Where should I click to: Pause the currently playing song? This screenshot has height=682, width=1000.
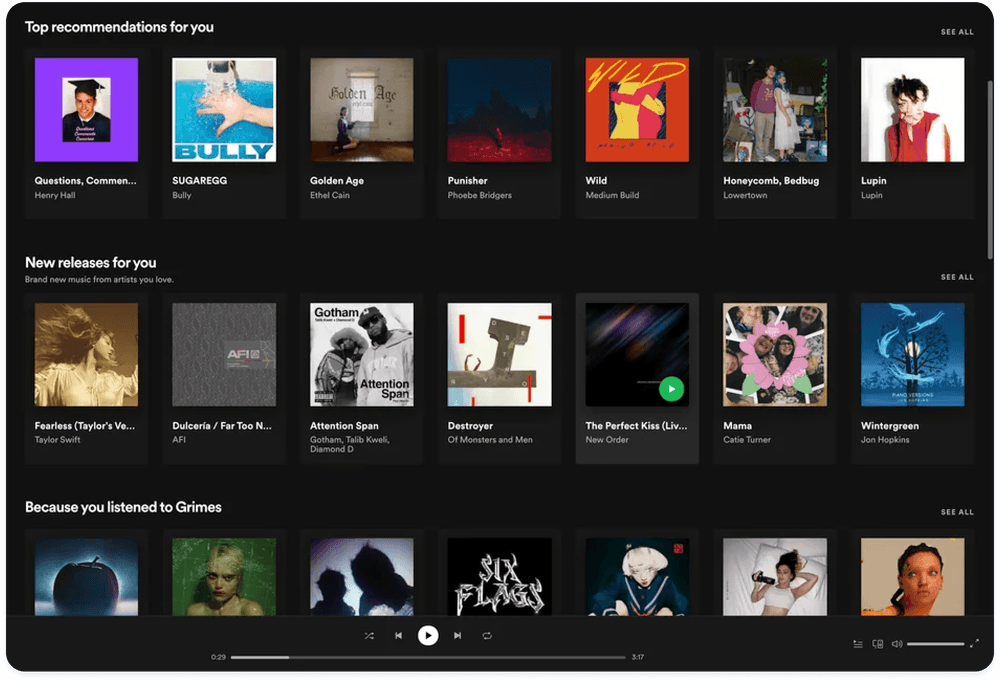click(428, 635)
